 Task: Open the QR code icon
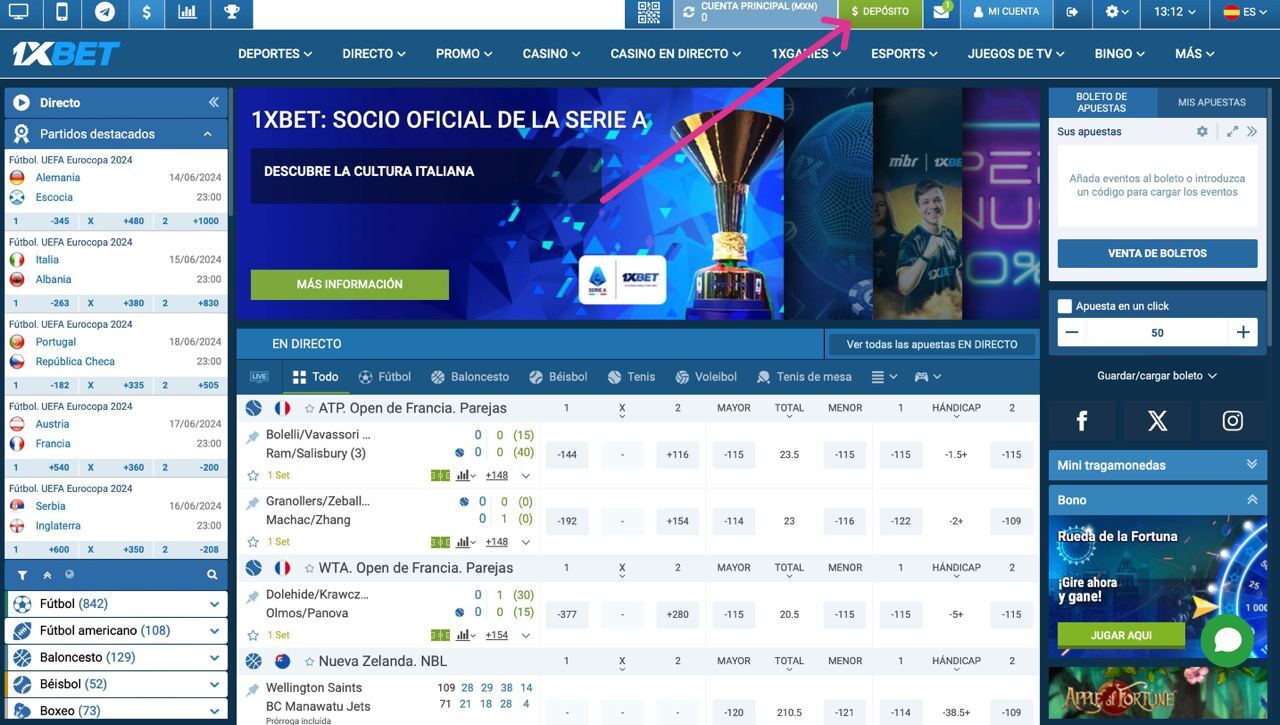[649, 13]
